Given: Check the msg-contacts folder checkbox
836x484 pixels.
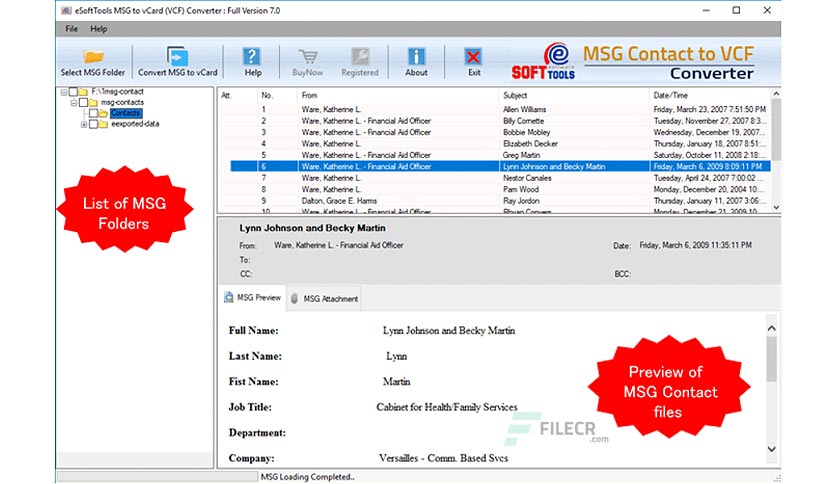Looking at the screenshot, I should pyautogui.click(x=83, y=102).
